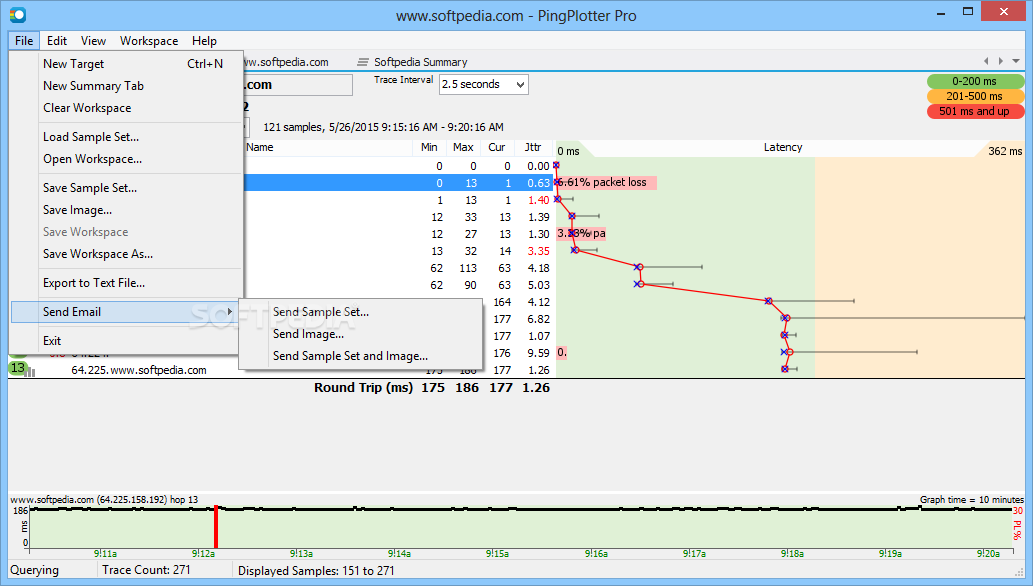Click hop 13 bar chart icon
Screen dimensions: 1033x586
point(31,372)
